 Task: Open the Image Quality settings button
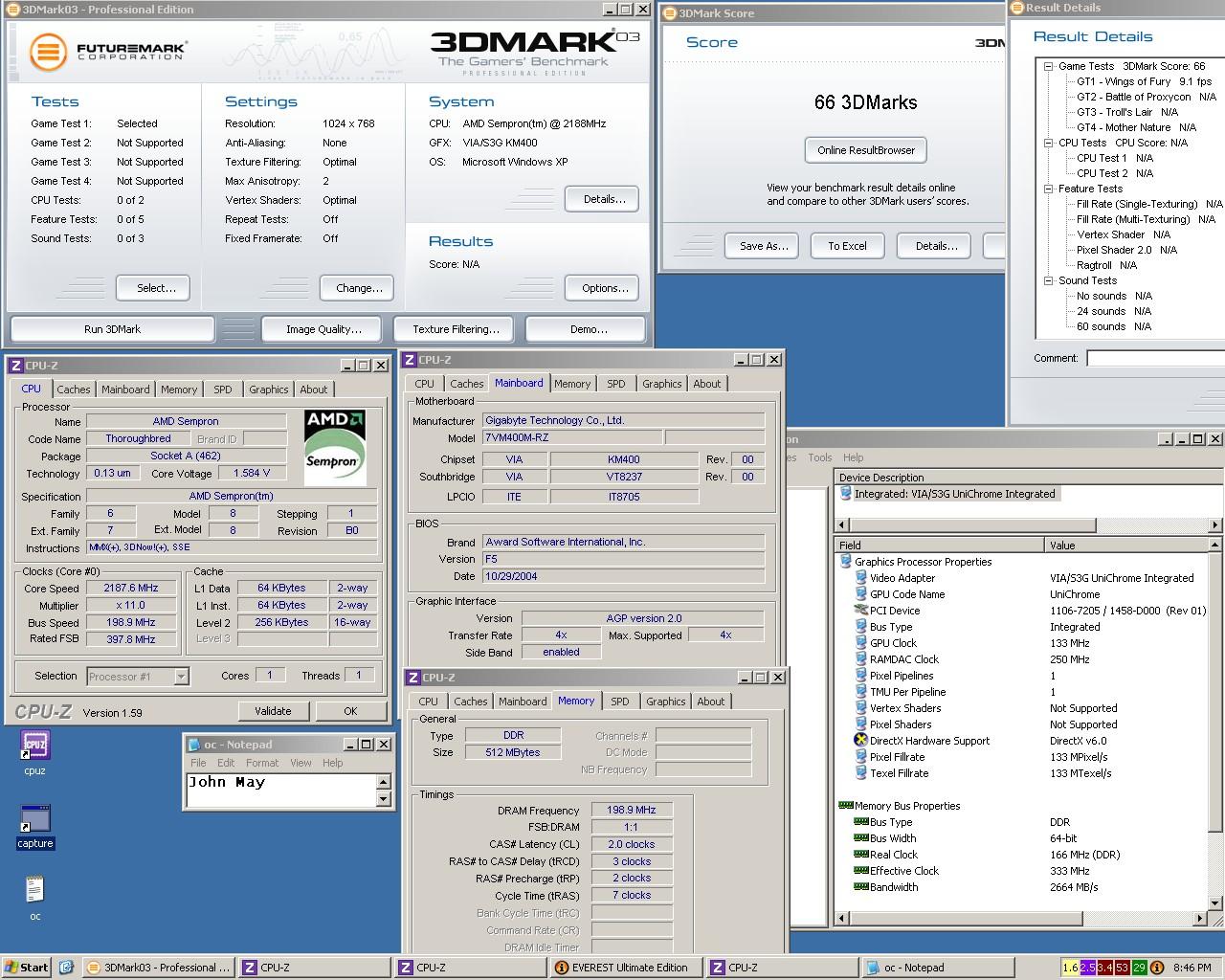pyautogui.click(x=323, y=329)
